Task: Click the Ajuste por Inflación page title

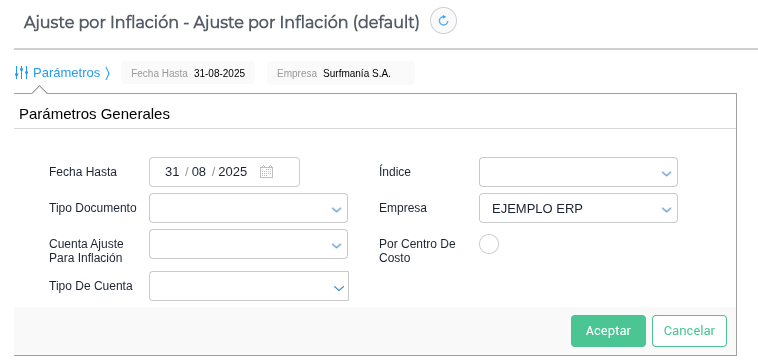Action: (221, 22)
